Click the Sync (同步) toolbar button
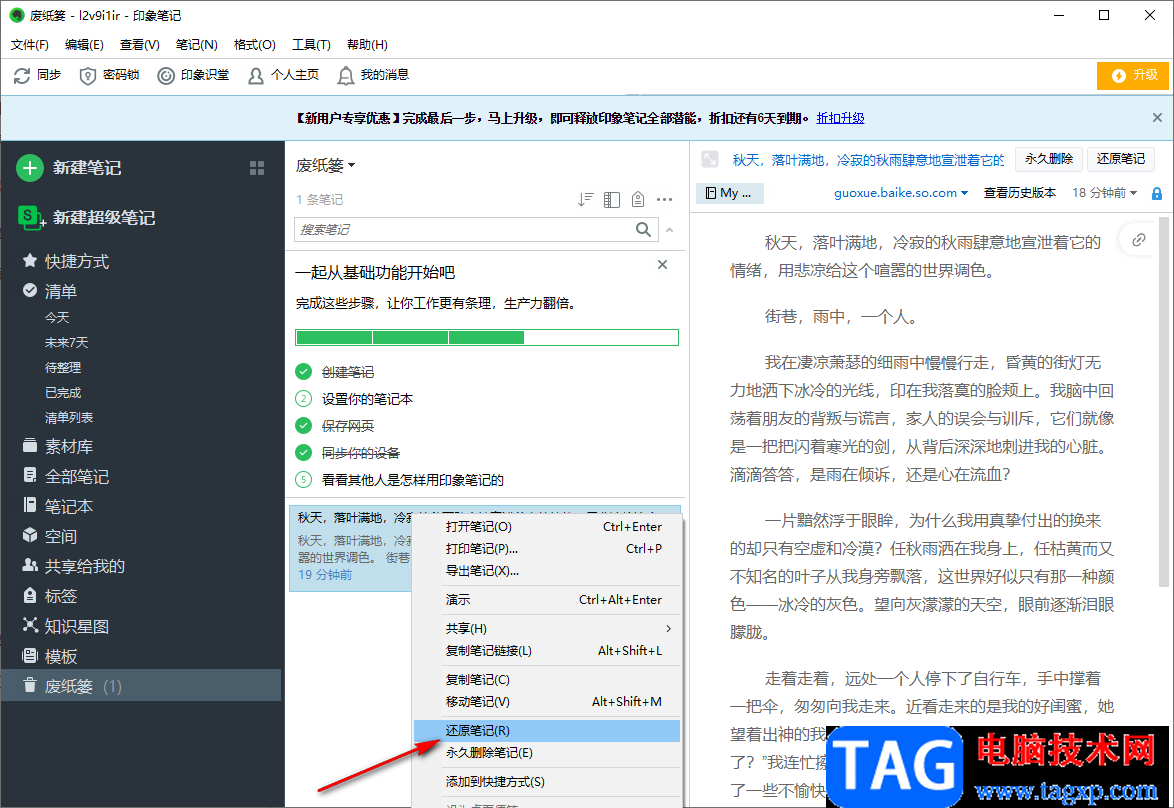 [x=37, y=75]
